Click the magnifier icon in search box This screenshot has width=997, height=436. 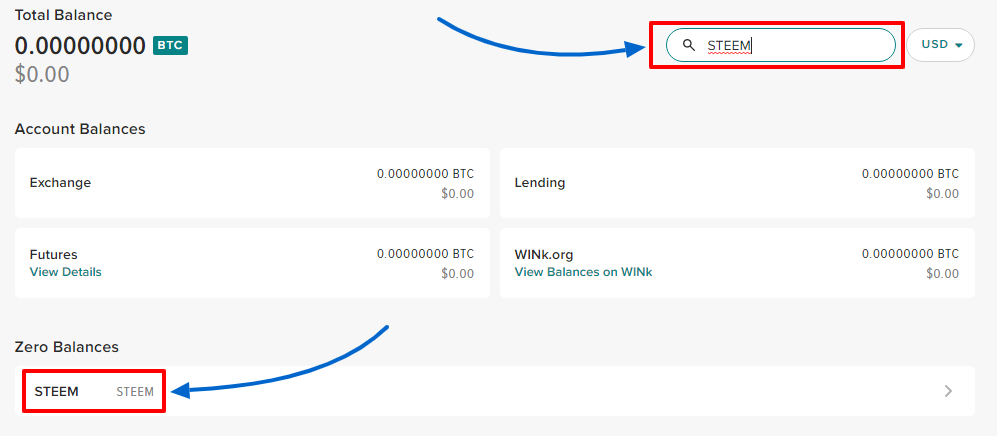point(689,45)
